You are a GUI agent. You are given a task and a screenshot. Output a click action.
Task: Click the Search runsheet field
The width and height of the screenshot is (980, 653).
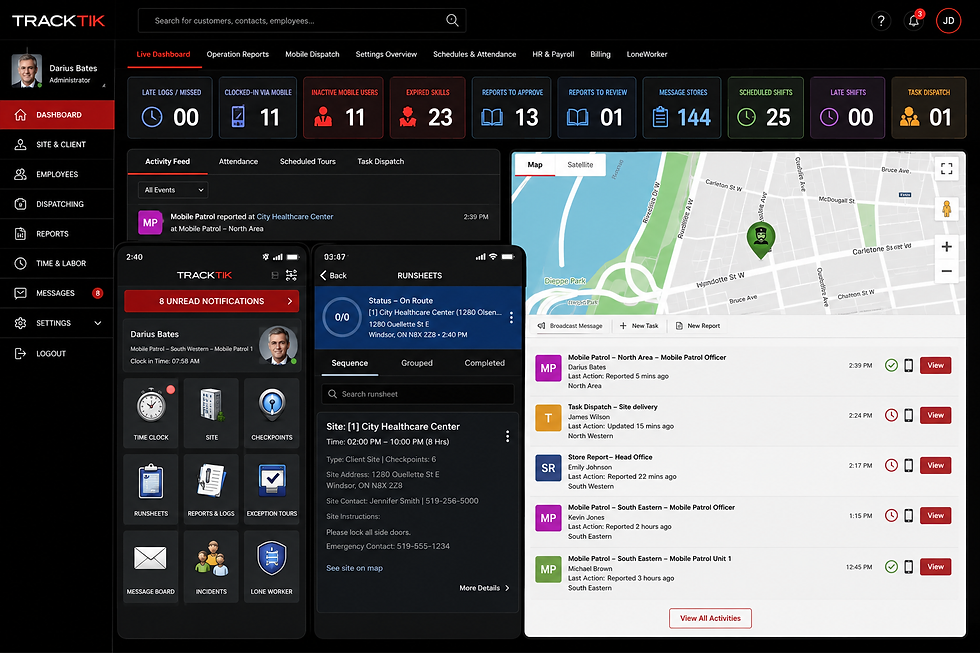pos(418,394)
